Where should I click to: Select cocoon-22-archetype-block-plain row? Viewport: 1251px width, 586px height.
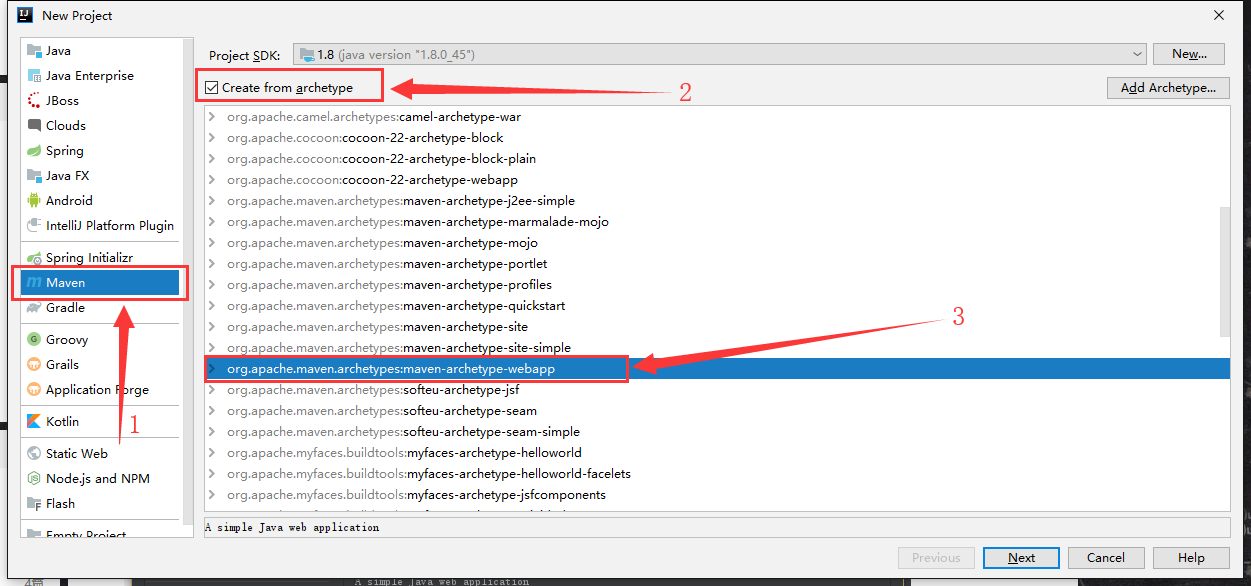coord(712,159)
